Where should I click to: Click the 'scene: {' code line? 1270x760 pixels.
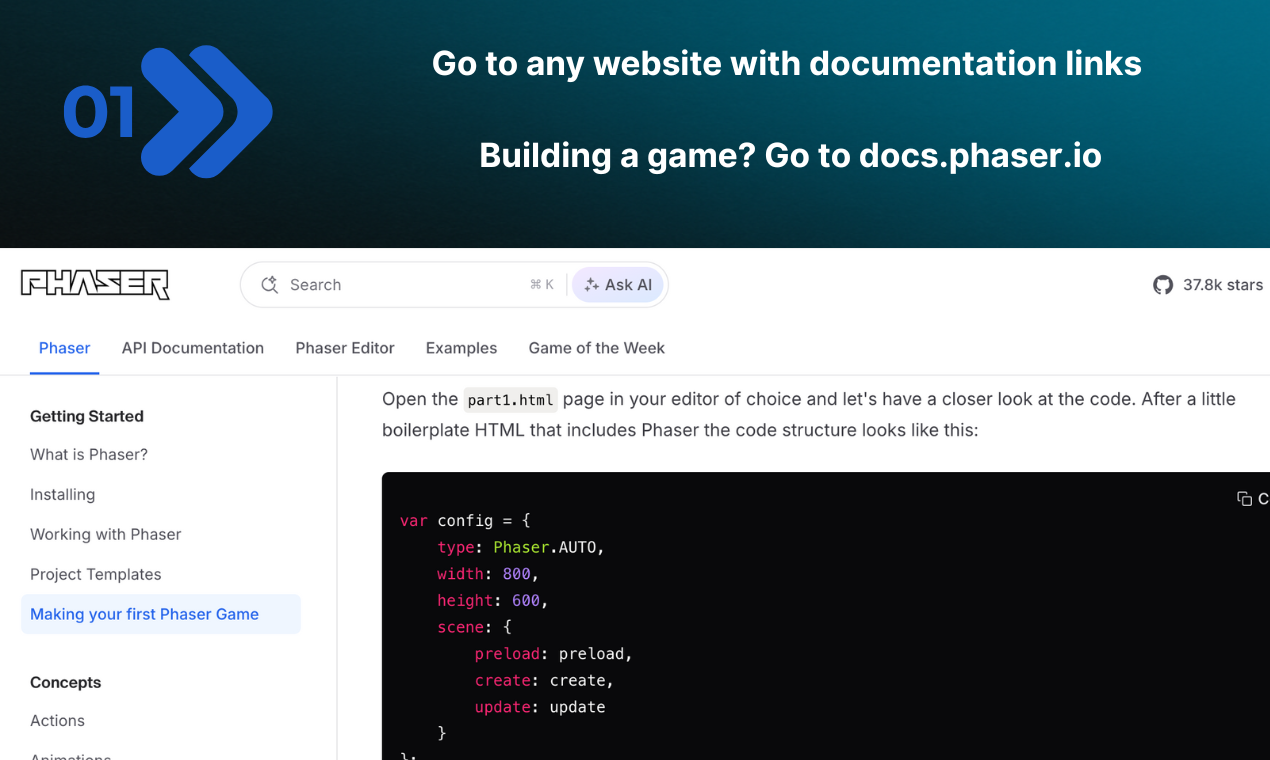[474, 627]
